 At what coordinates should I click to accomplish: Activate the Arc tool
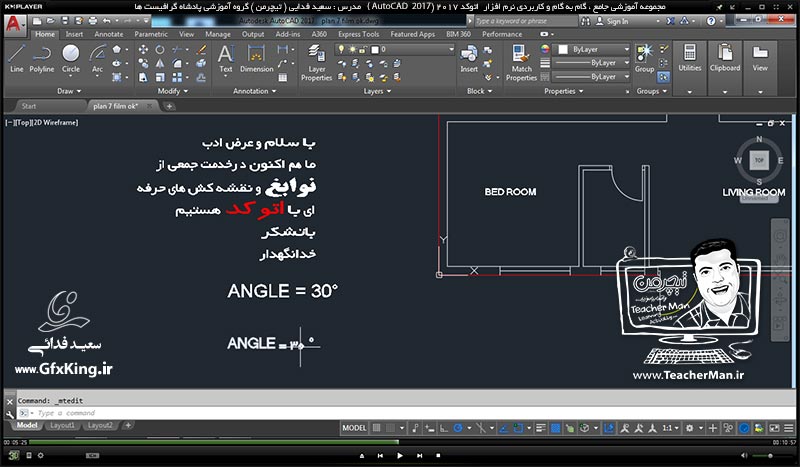(97, 59)
